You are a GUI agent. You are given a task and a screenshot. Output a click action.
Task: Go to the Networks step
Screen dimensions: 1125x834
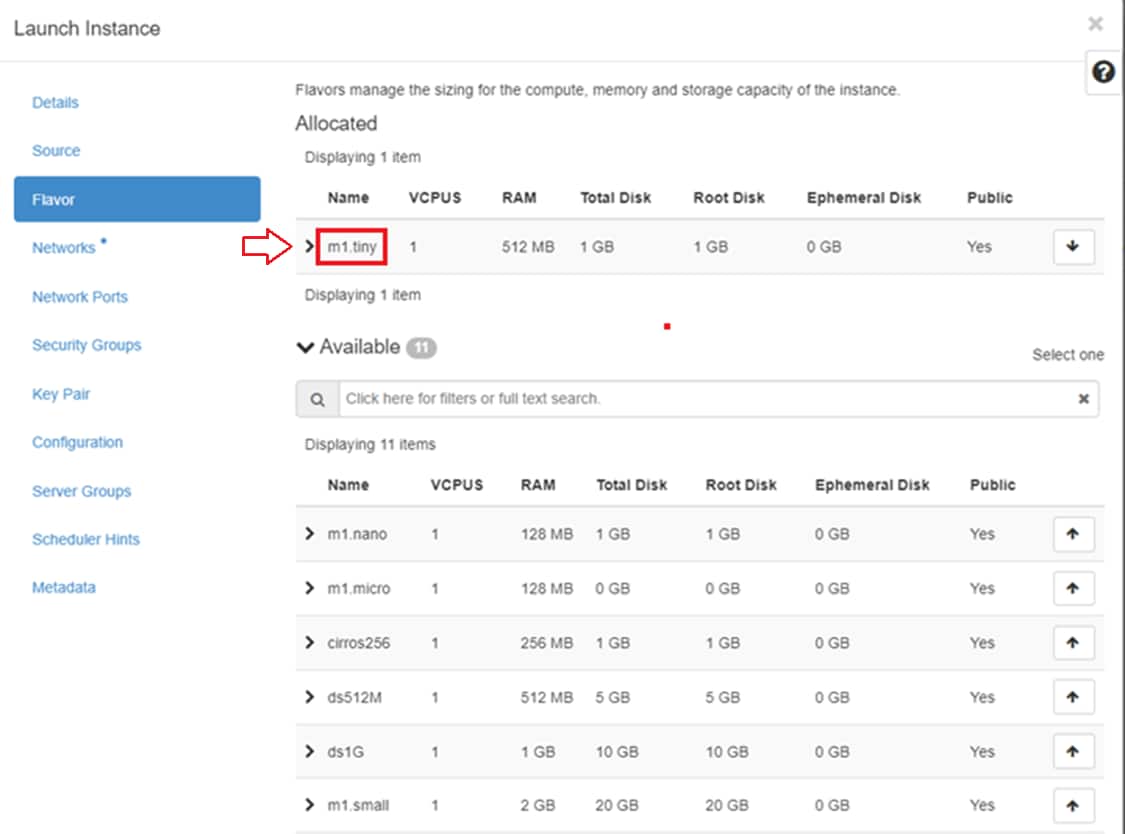tap(64, 248)
